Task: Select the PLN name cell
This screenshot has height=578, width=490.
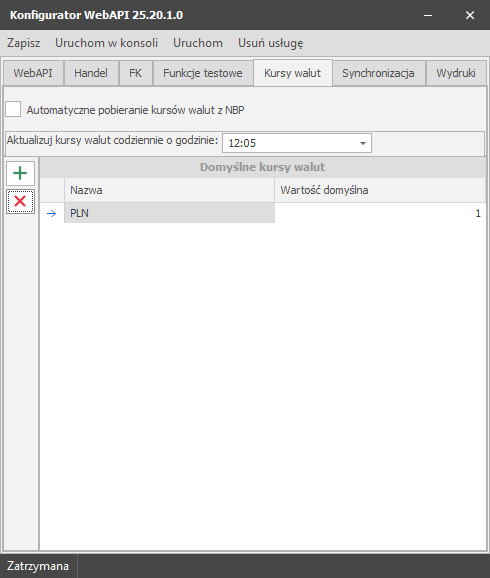Action: [x=169, y=213]
